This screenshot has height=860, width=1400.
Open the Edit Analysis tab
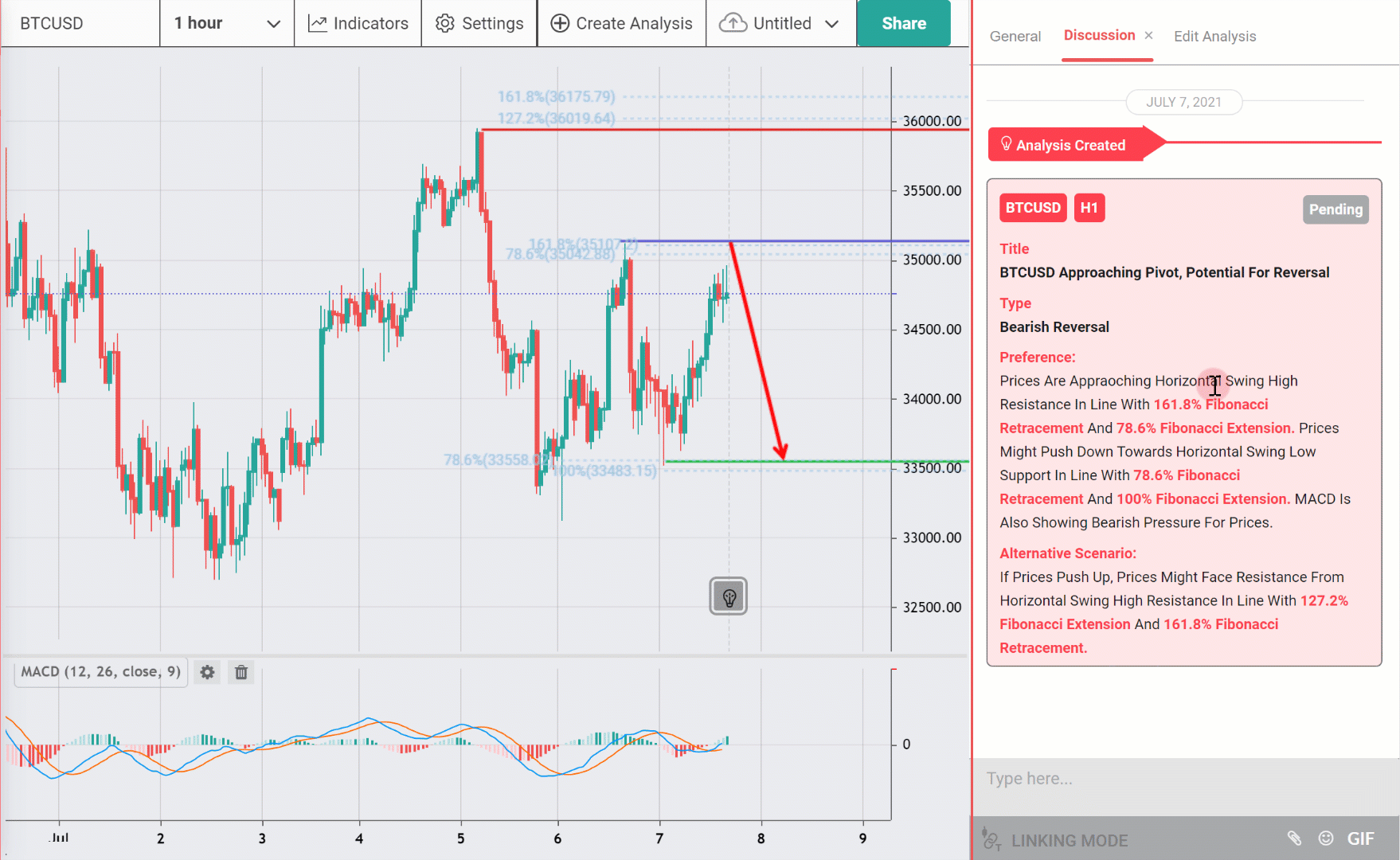click(1214, 36)
